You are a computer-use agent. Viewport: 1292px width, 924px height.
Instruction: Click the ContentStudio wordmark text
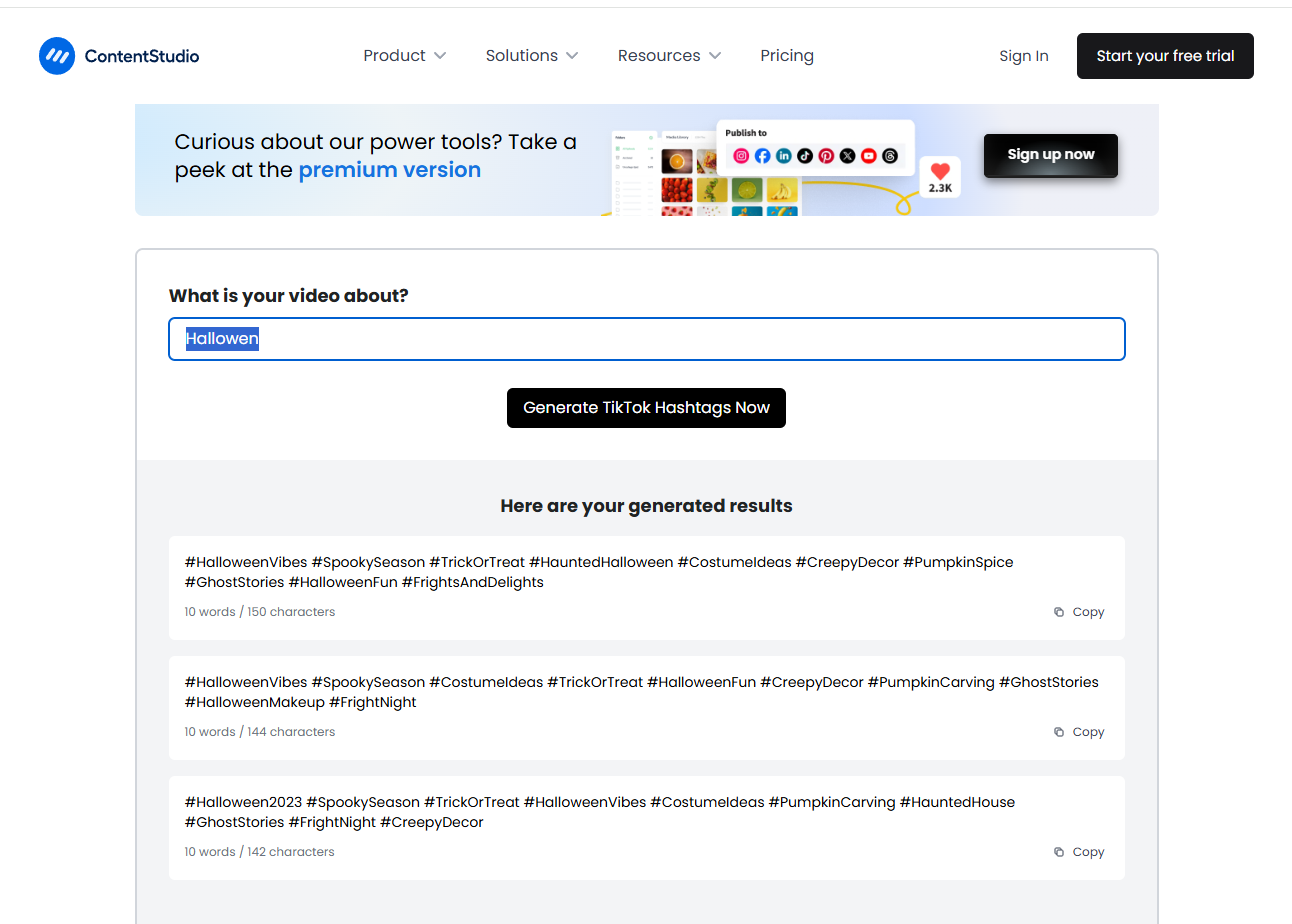pos(142,56)
